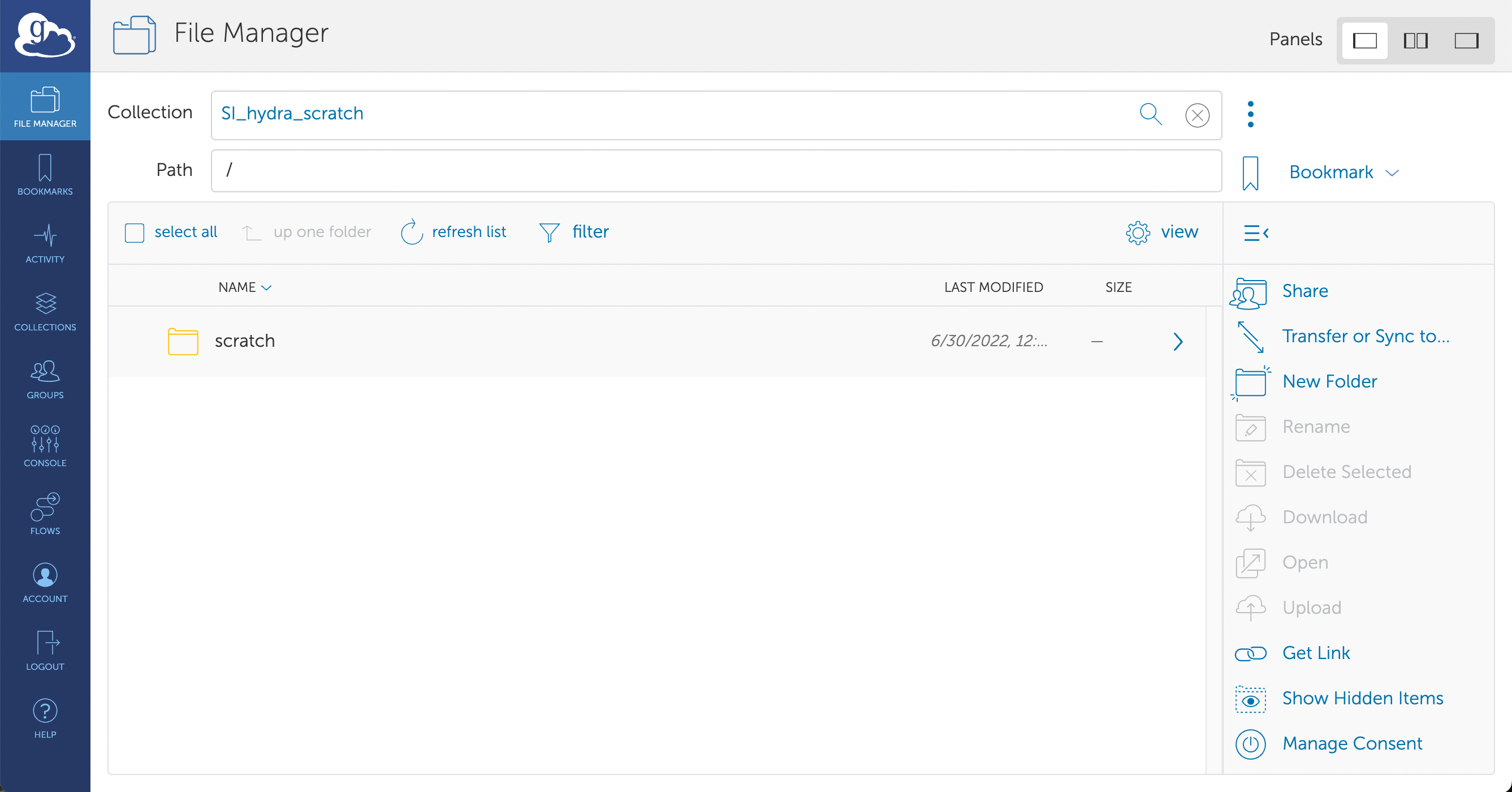
Task: Click the New Folder action
Action: tap(1329, 381)
